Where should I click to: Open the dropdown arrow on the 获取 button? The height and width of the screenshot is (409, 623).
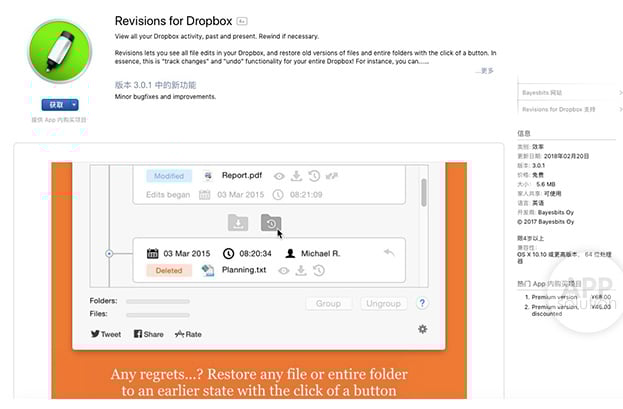74,105
